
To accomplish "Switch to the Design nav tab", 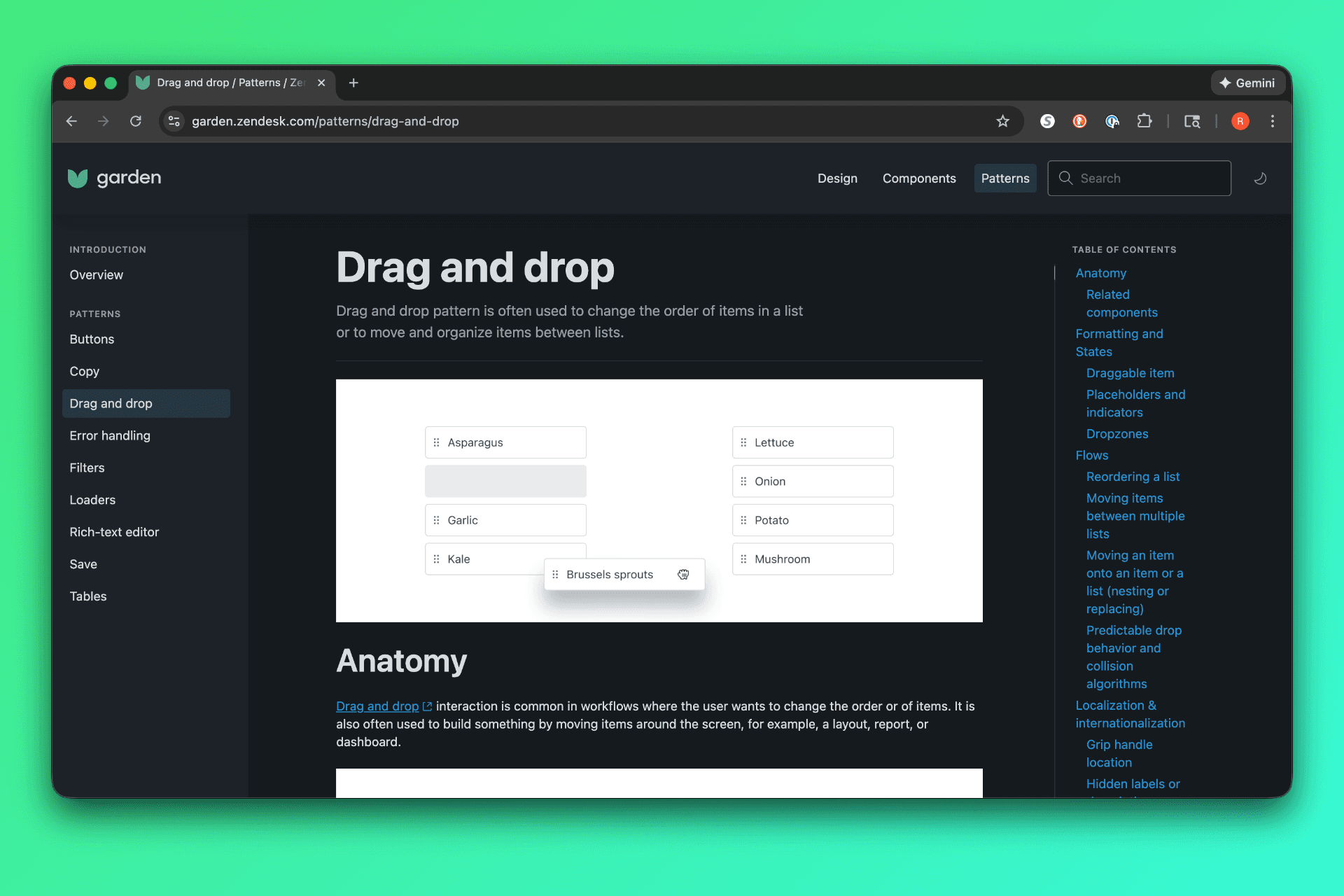I will pyautogui.click(x=837, y=178).
